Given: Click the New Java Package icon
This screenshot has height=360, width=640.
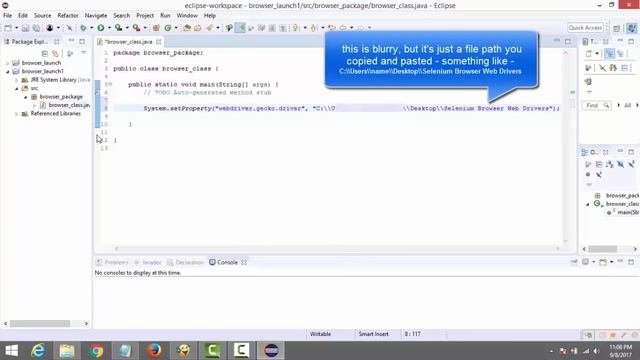Looking at the screenshot, I should [x=156, y=28].
